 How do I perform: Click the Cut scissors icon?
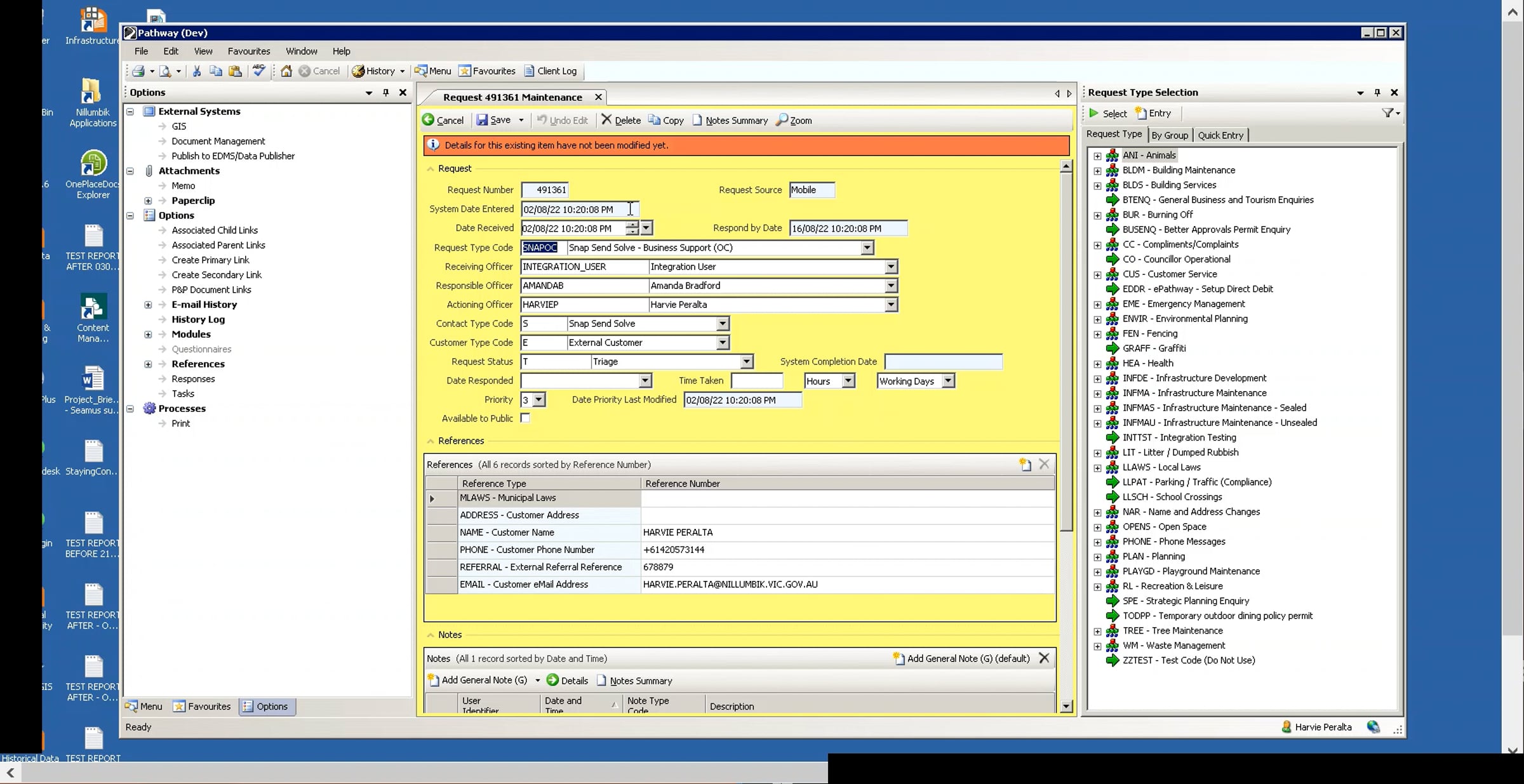pyautogui.click(x=197, y=71)
